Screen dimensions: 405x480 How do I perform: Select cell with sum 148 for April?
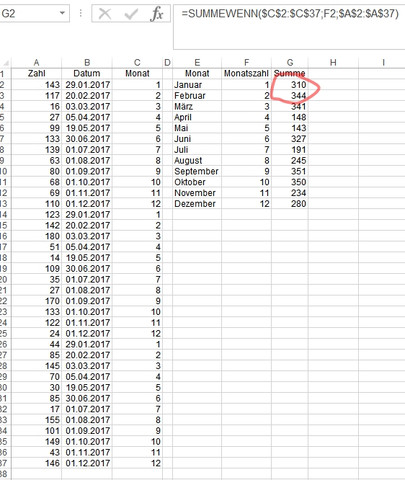coord(290,117)
